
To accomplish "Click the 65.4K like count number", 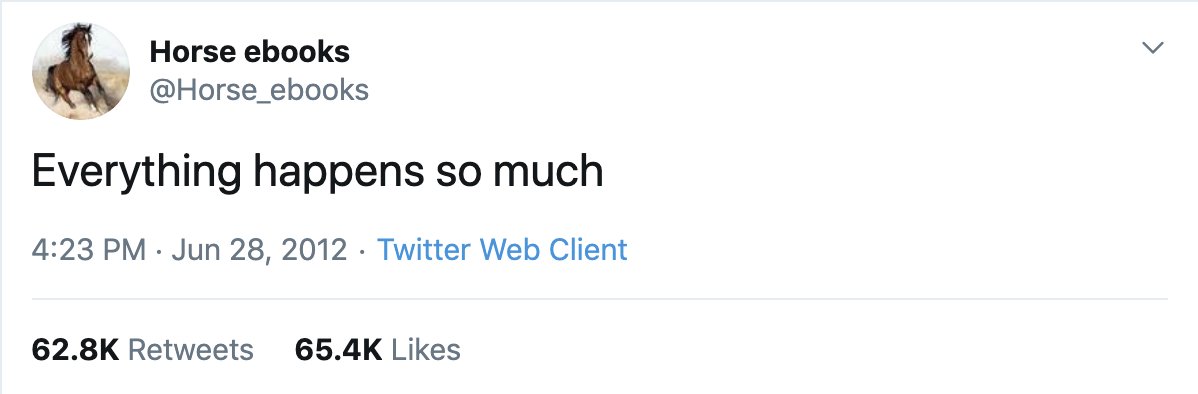I will coord(338,350).
